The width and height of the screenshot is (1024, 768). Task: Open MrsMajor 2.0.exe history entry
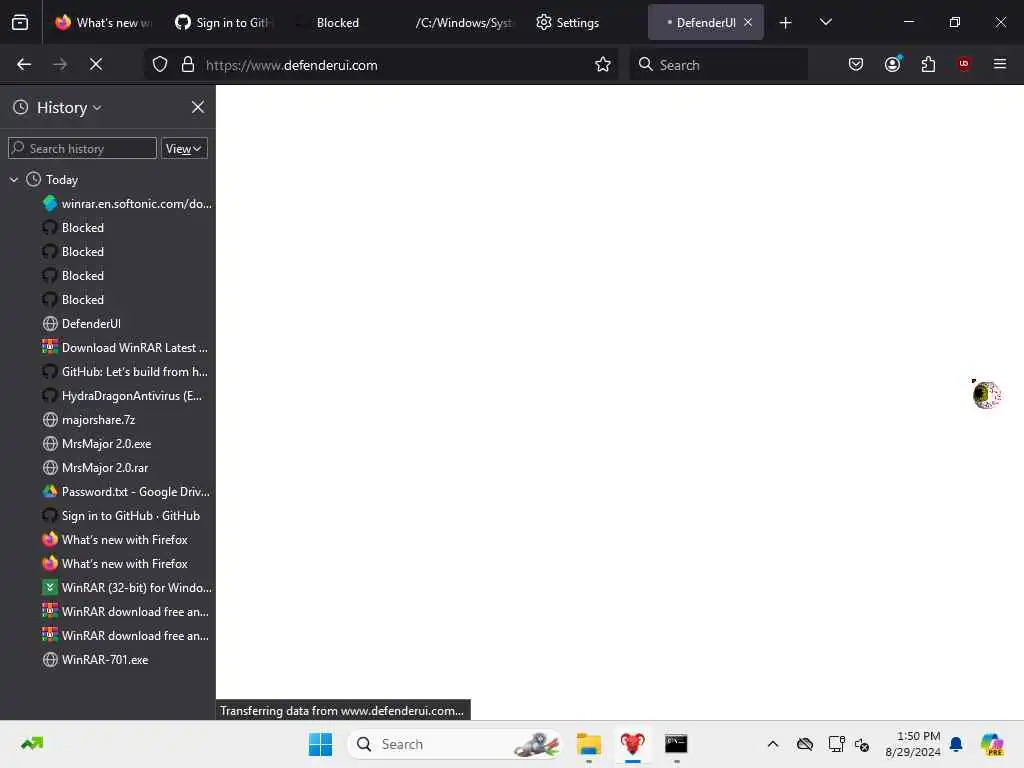[x=97, y=444]
